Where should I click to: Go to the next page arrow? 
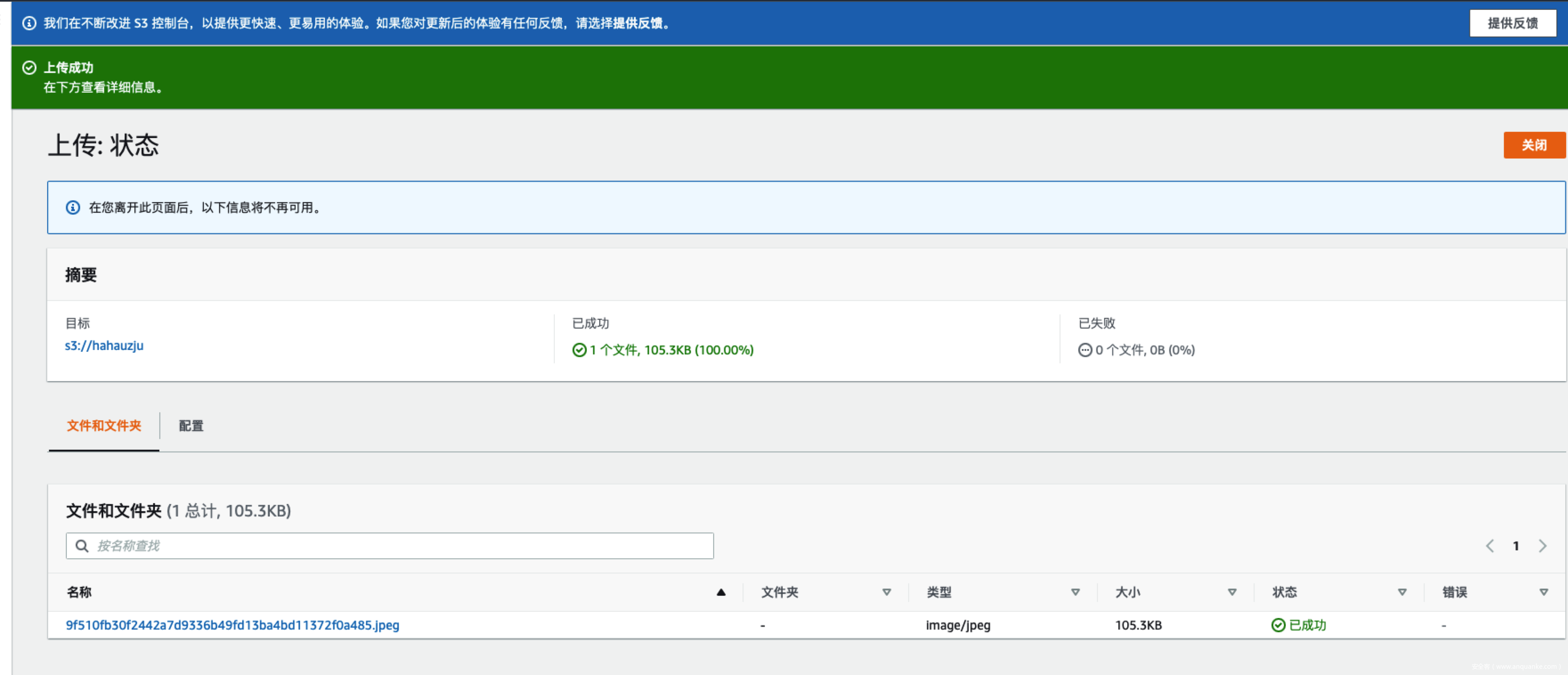(x=1543, y=546)
